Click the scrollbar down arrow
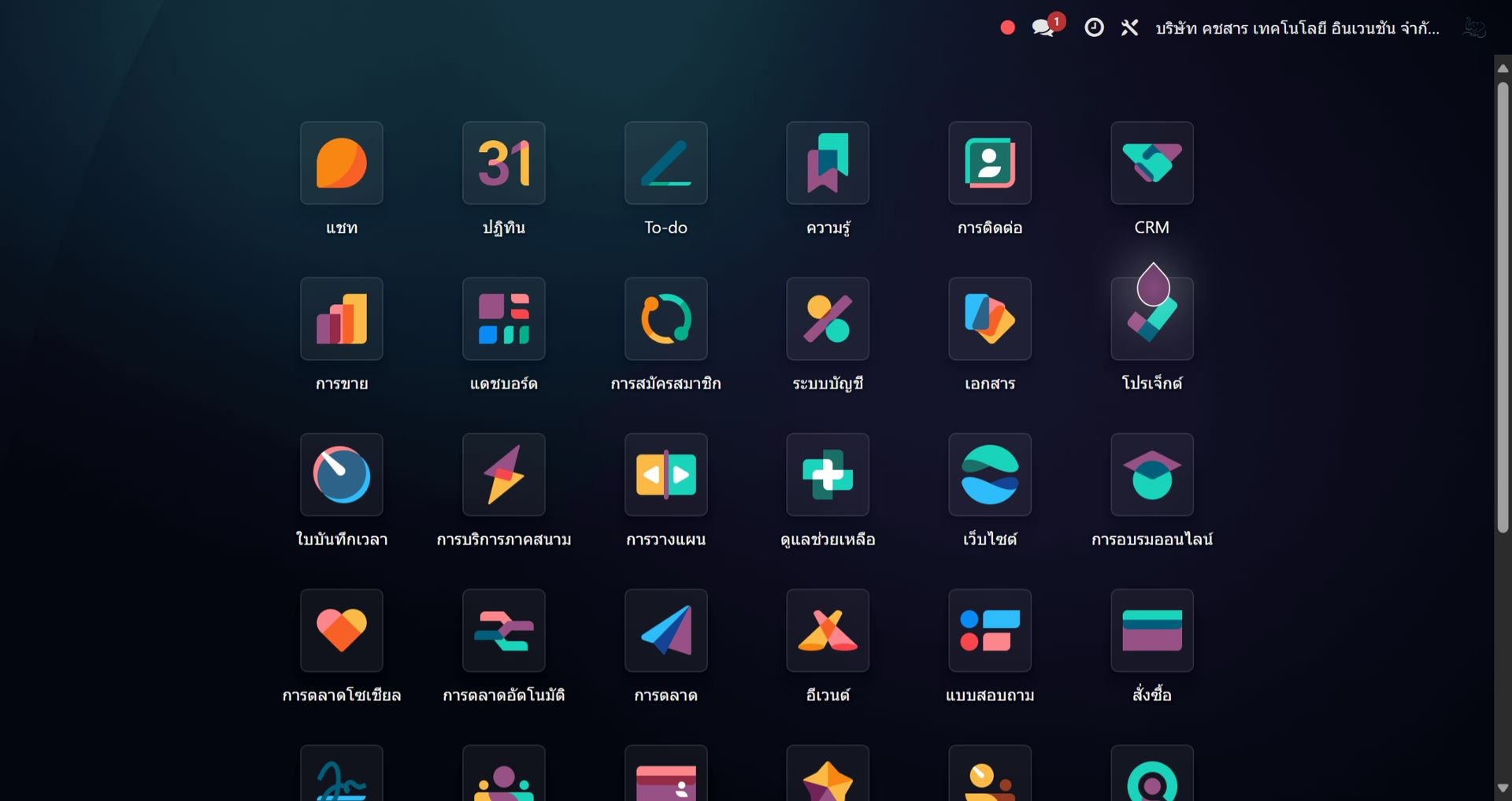The image size is (1512, 801). [1503, 788]
